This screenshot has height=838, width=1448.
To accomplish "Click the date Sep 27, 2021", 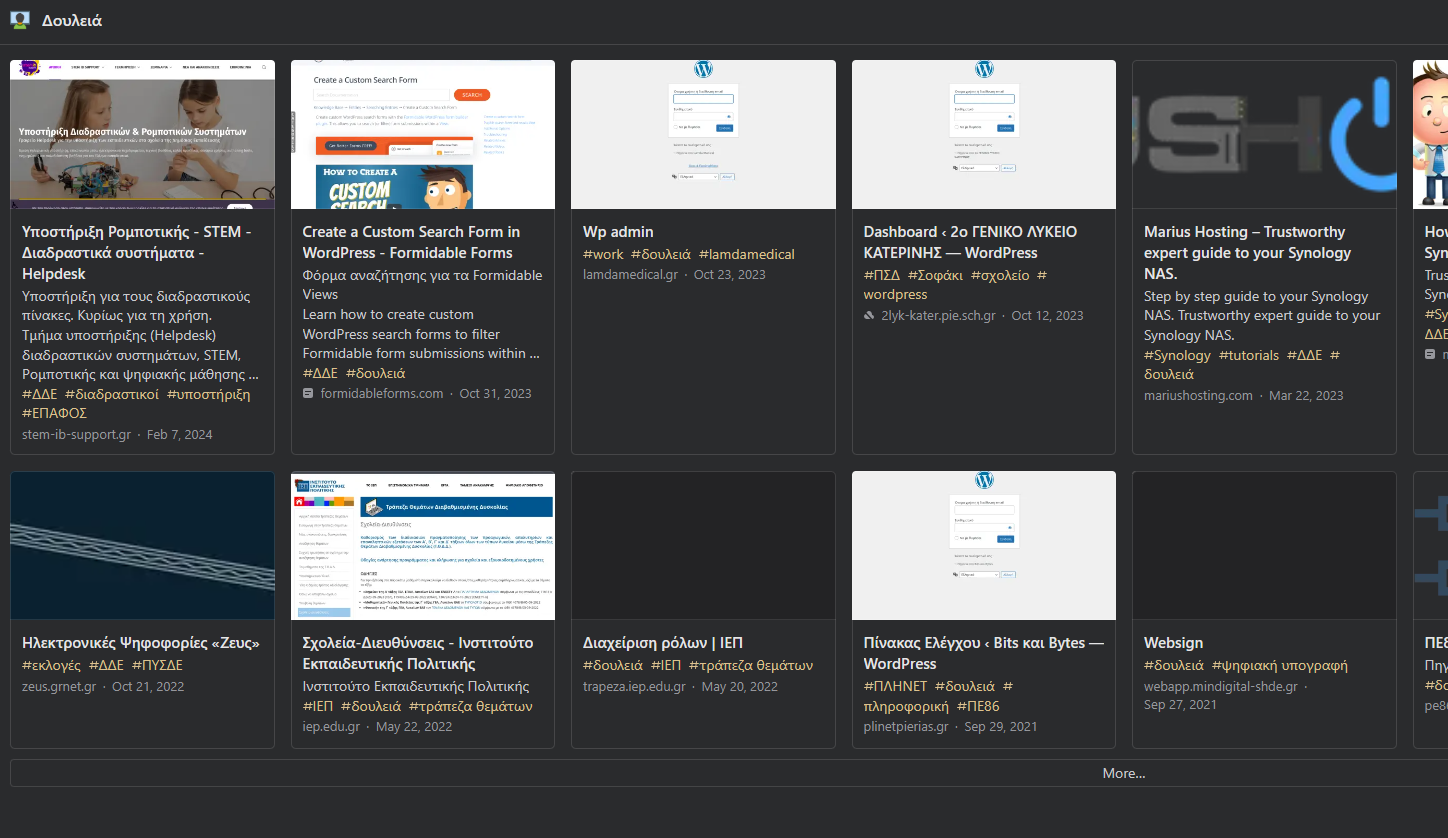I will (1180, 705).
